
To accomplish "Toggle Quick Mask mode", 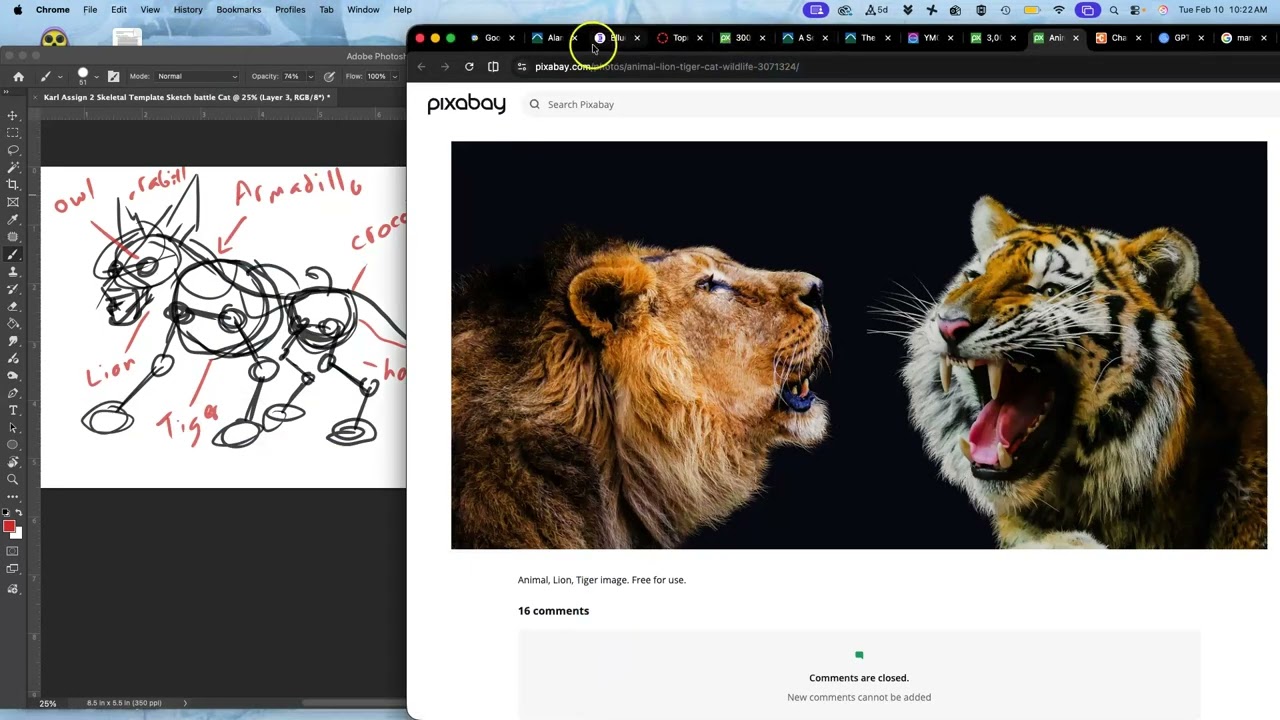I will (x=13, y=551).
